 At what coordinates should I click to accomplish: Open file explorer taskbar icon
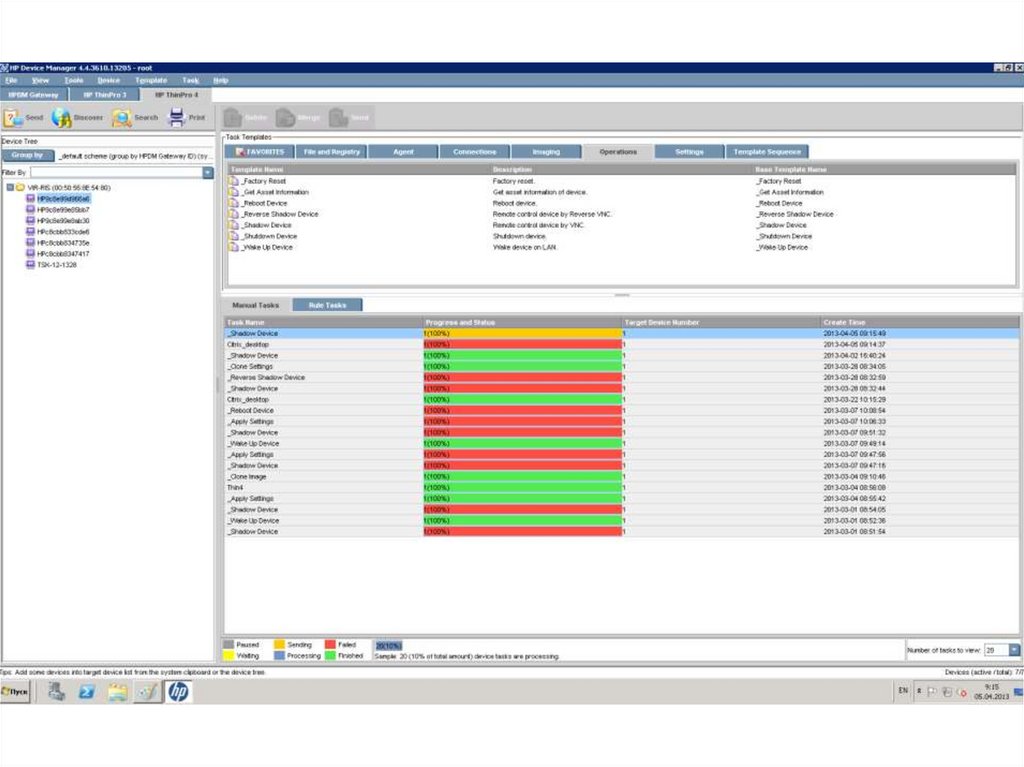[118, 691]
